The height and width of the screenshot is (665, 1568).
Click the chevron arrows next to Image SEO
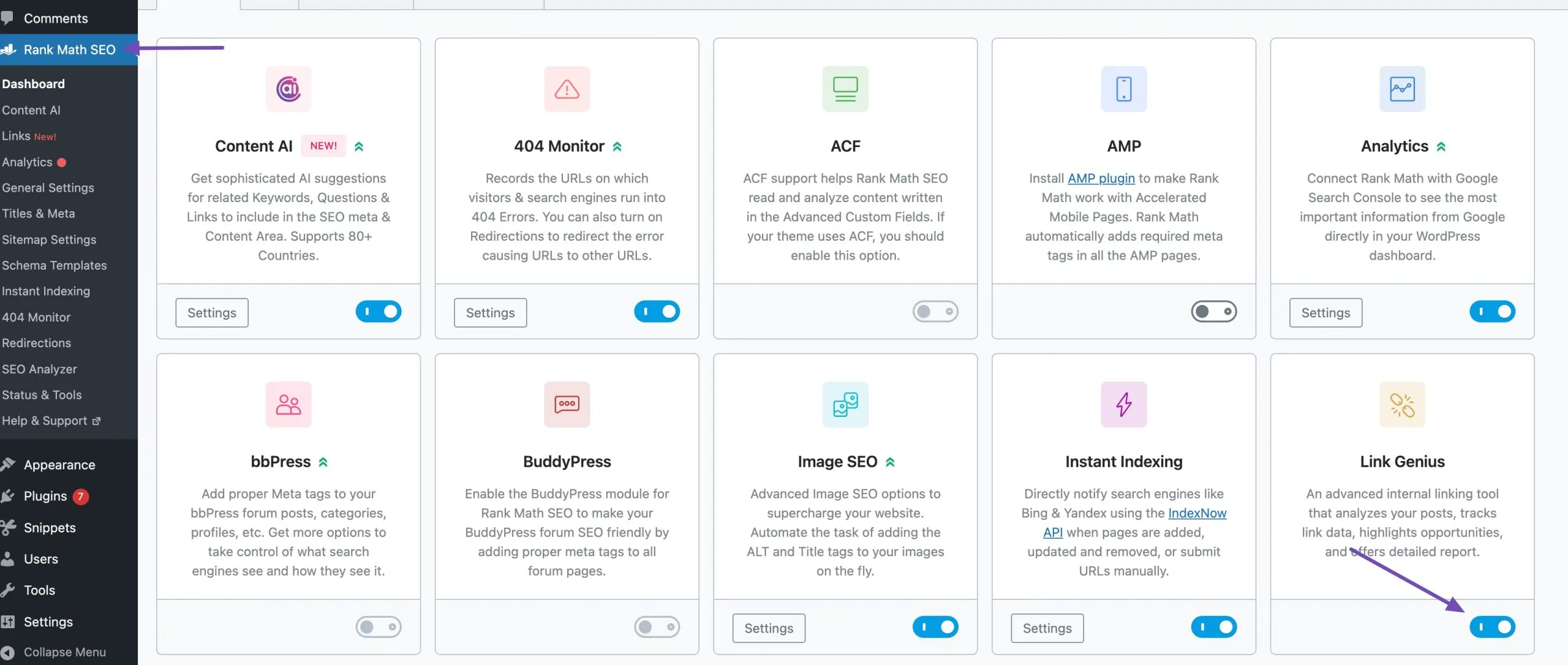(891, 462)
